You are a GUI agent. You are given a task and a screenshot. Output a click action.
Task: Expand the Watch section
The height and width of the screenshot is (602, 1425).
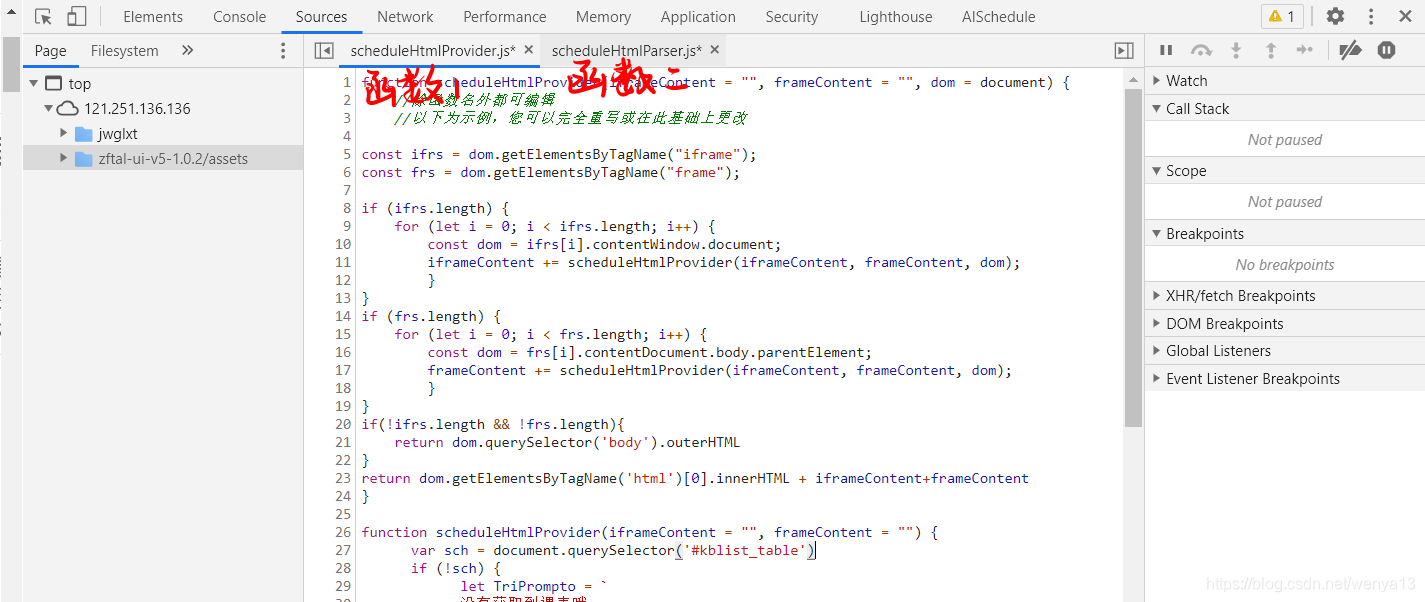click(x=1285, y=81)
